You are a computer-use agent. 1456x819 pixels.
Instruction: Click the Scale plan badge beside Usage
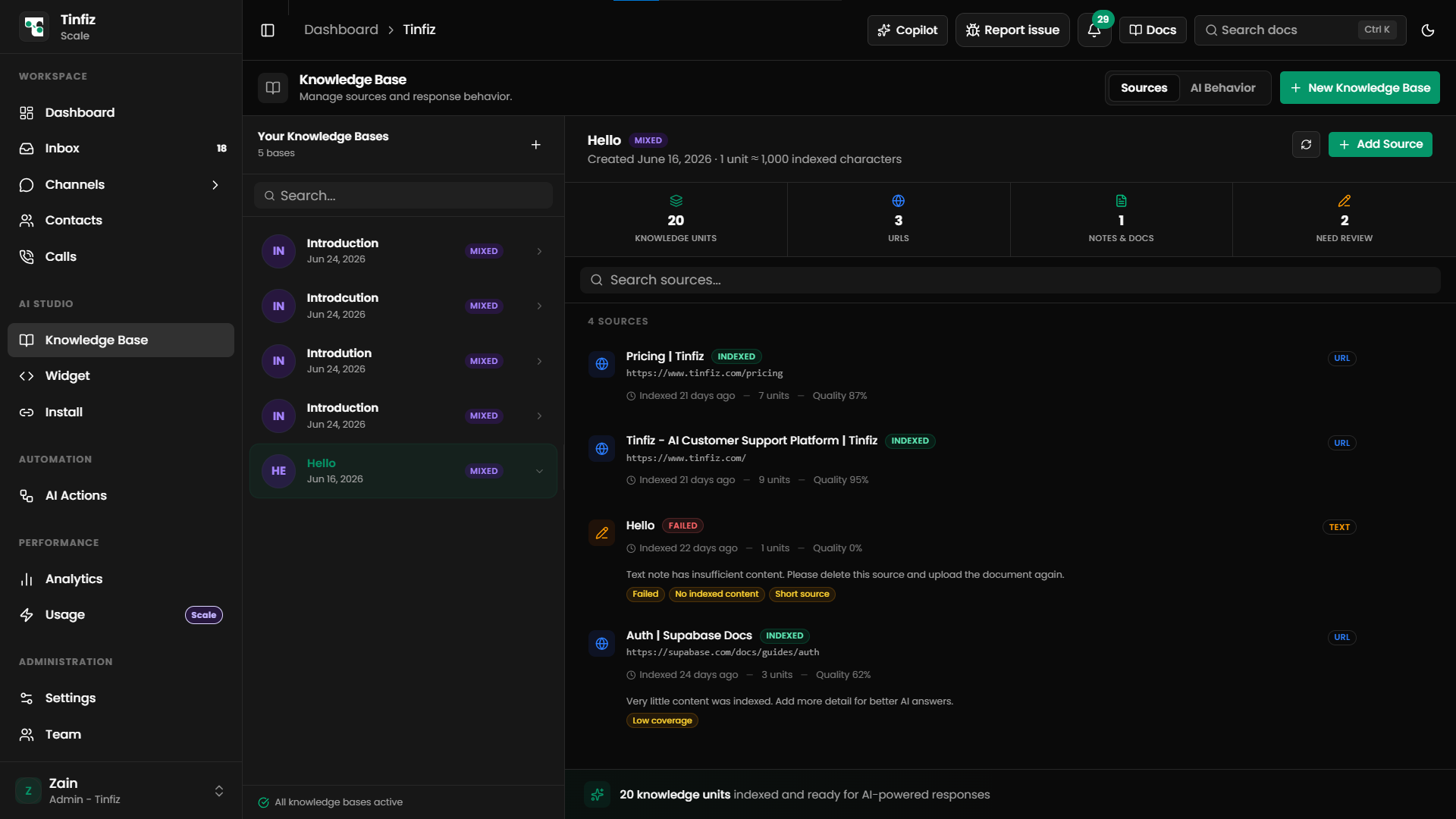pyautogui.click(x=204, y=615)
